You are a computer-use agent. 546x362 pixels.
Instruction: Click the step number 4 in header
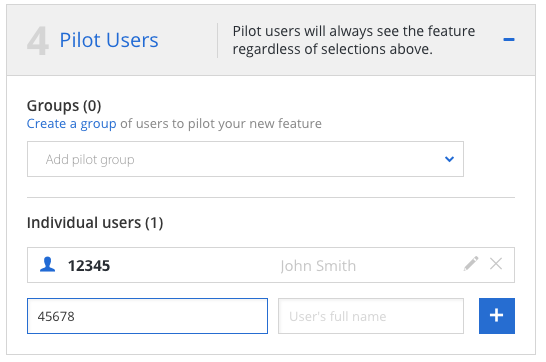(38, 41)
